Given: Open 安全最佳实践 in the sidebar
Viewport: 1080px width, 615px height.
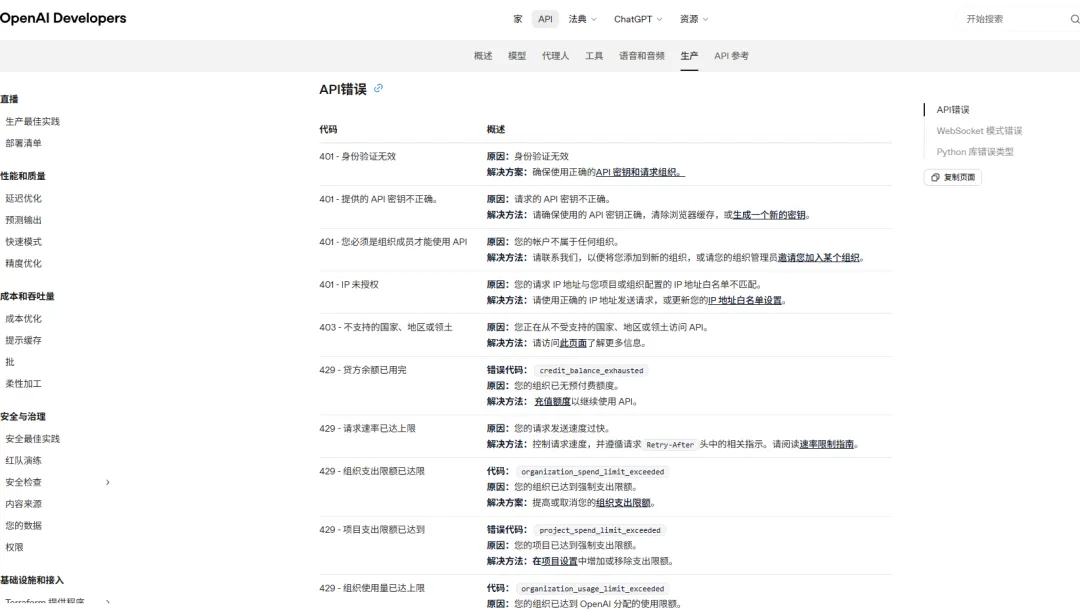Looking at the screenshot, I should [x=32, y=439].
